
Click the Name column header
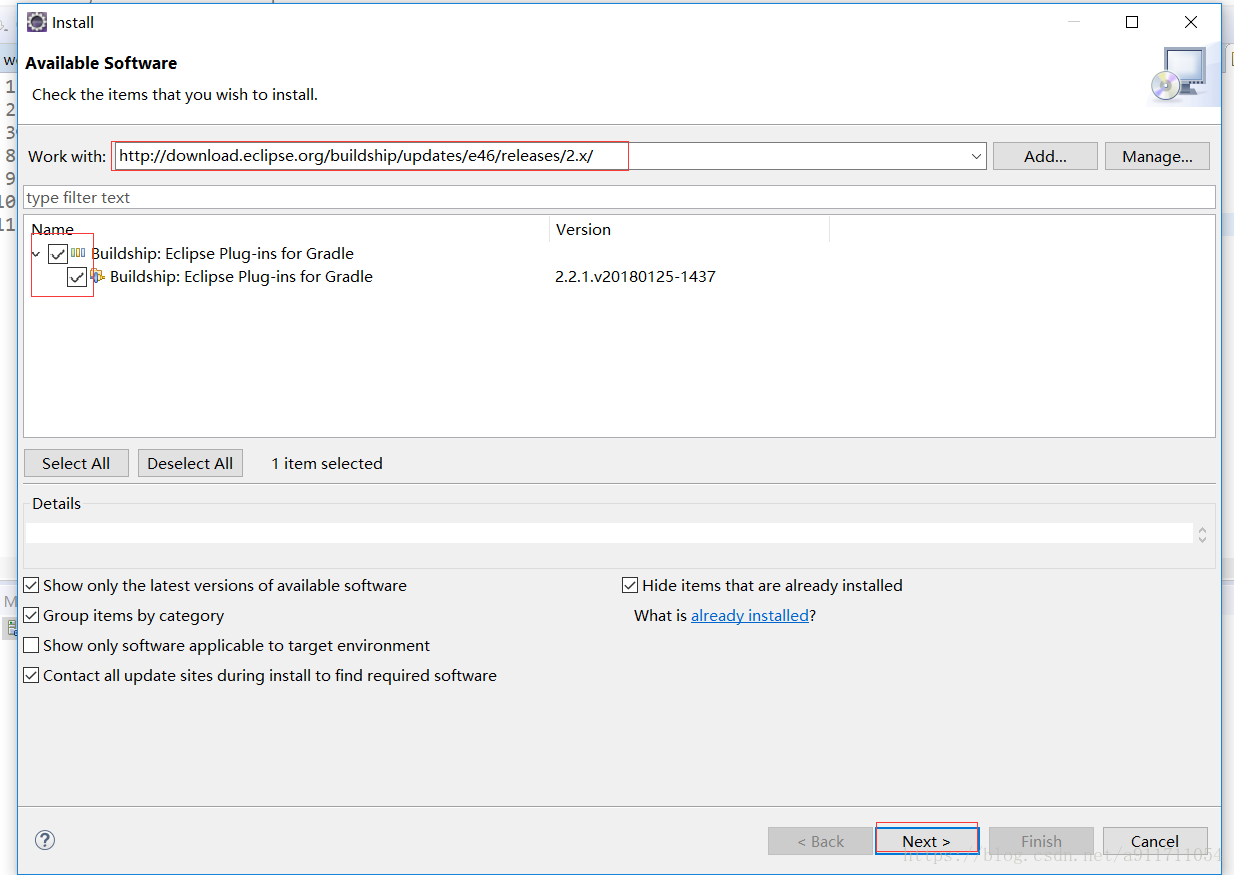click(x=287, y=229)
